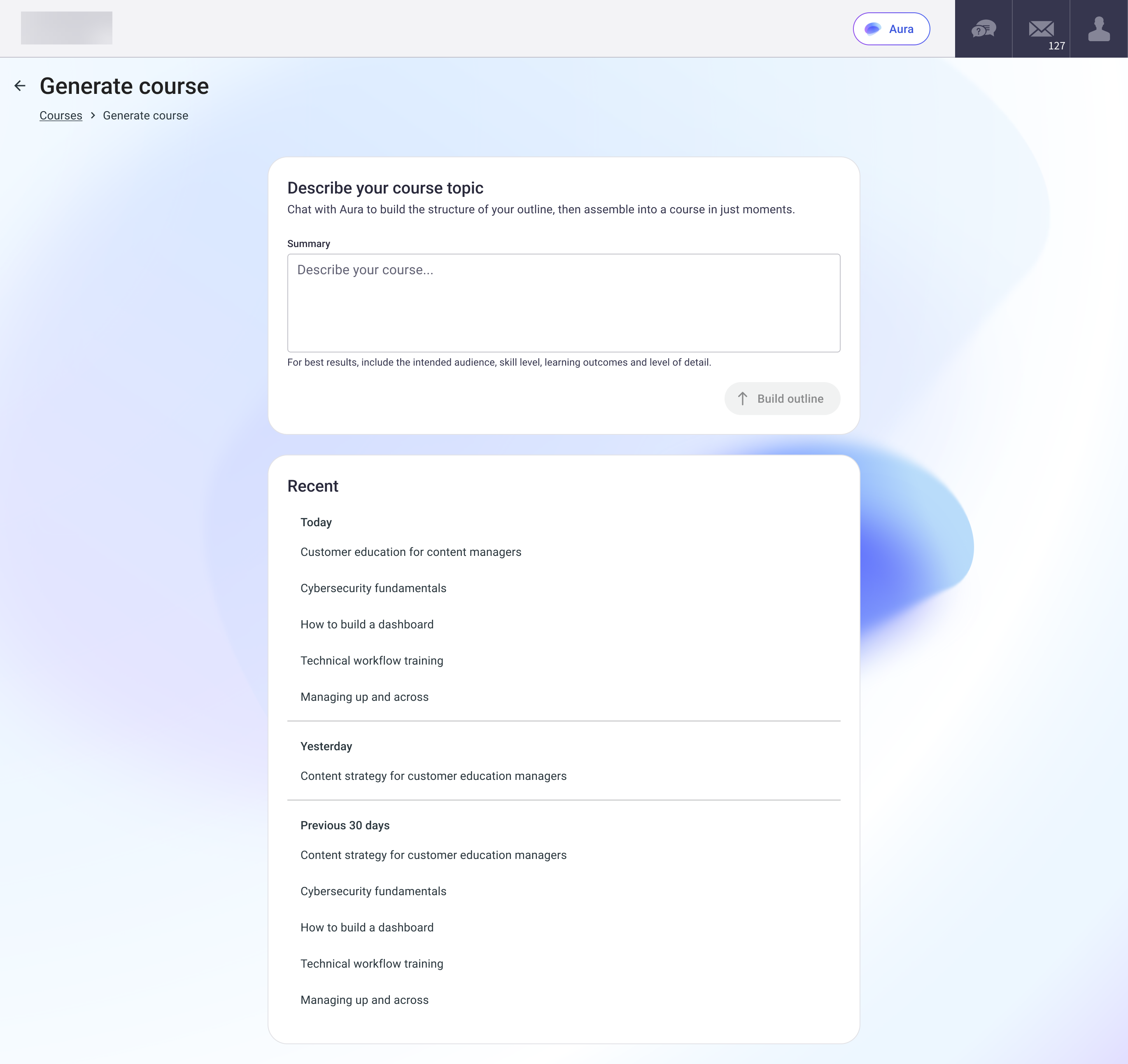Open How to build a dashboard, Previous 30 days
1128x1064 pixels.
pos(367,928)
